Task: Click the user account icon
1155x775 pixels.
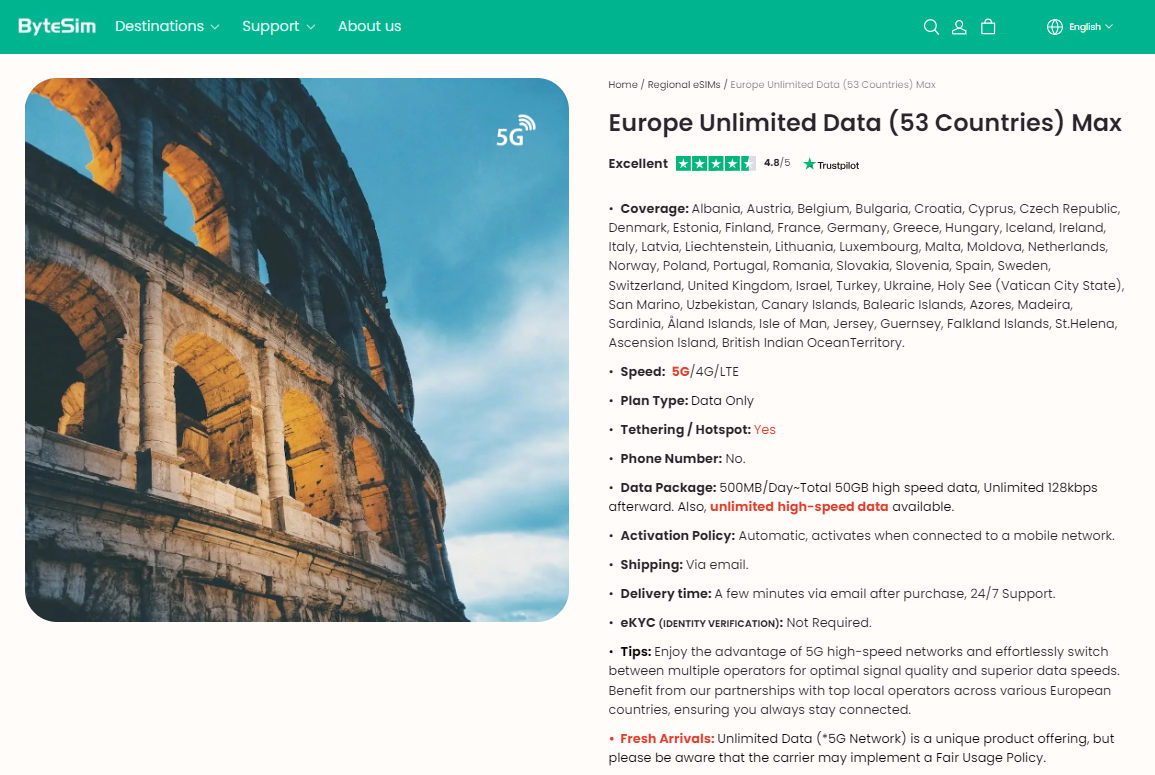Action: [959, 27]
